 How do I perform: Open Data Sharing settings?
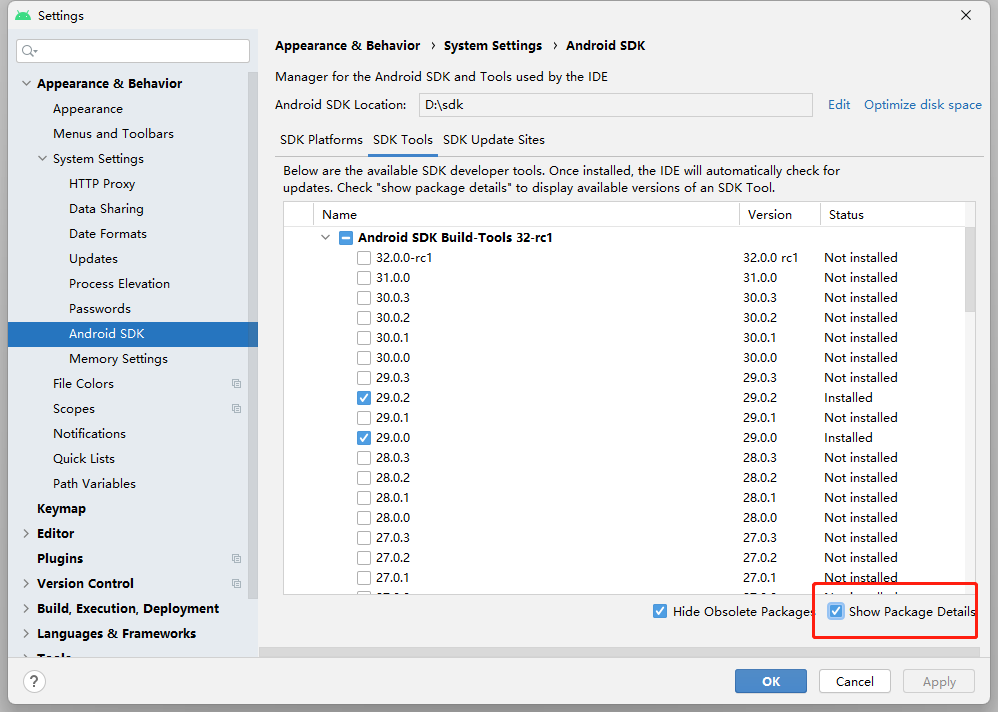click(x=106, y=209)
